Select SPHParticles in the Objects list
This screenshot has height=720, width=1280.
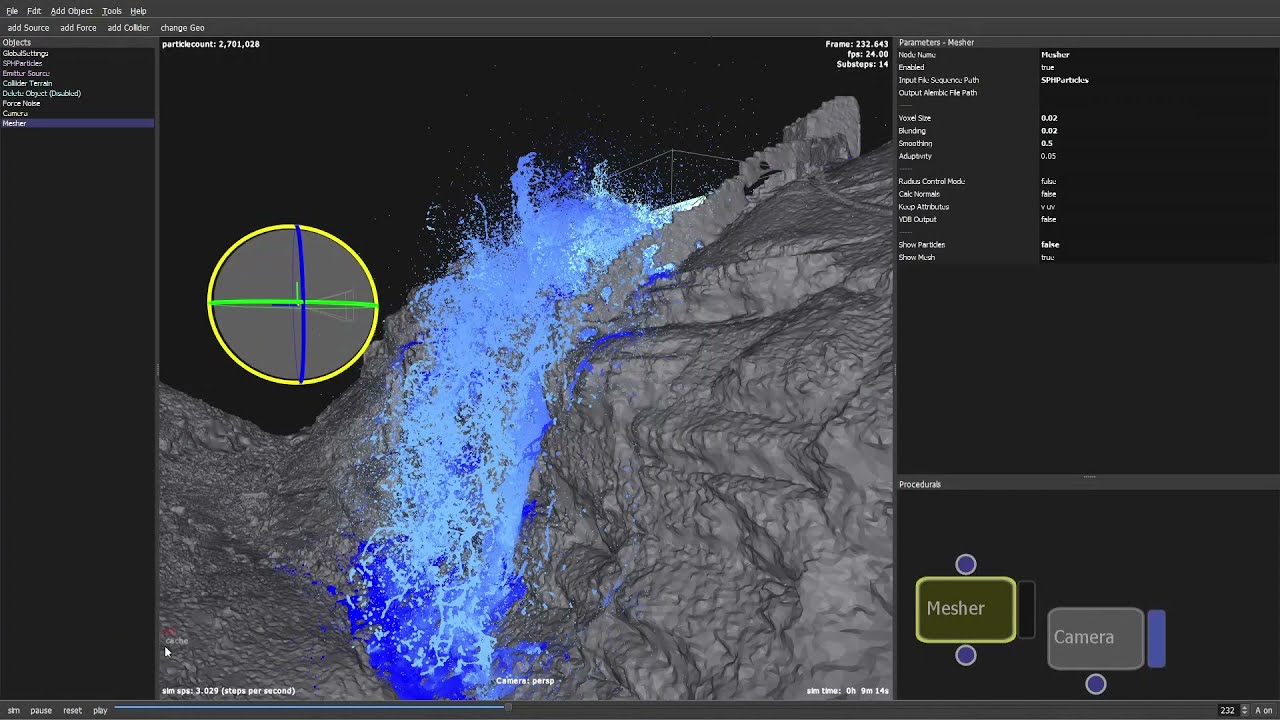point(77,63)
